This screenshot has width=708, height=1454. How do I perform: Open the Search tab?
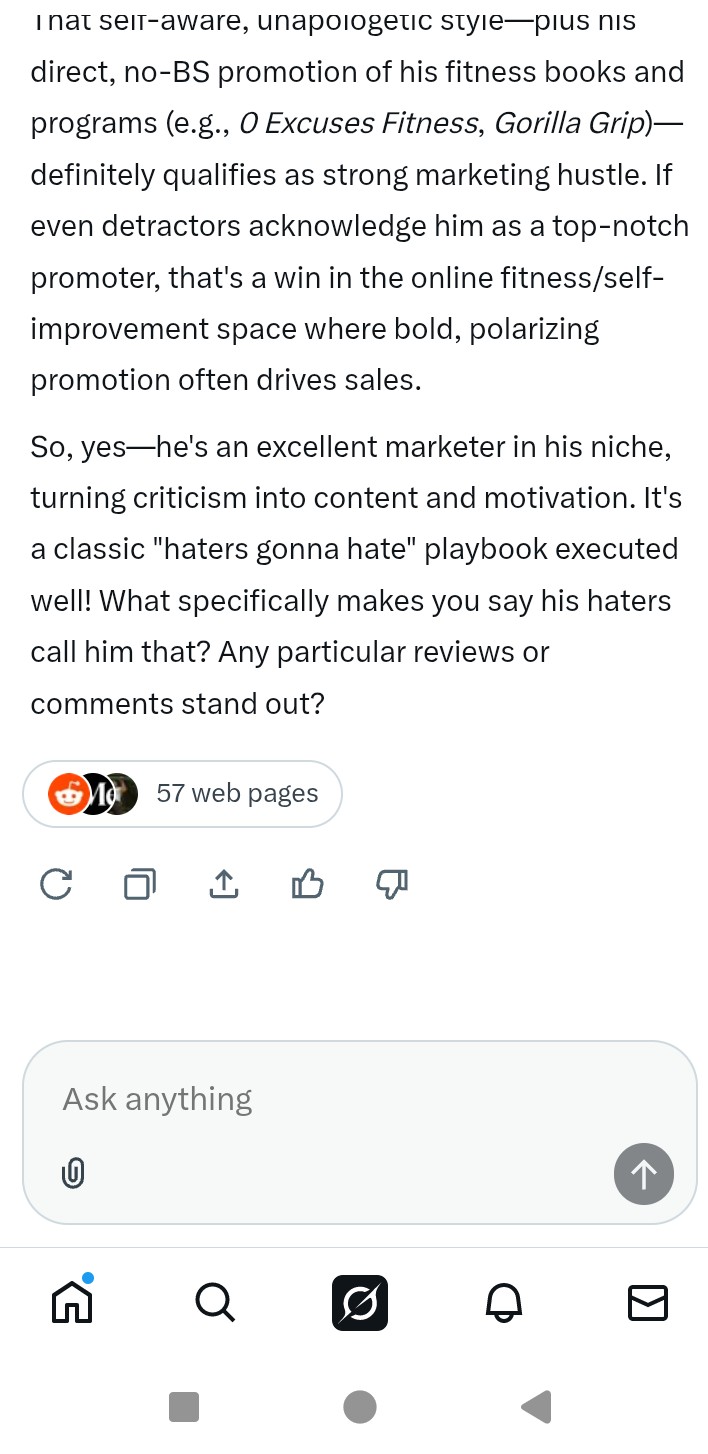point(215,1302)
